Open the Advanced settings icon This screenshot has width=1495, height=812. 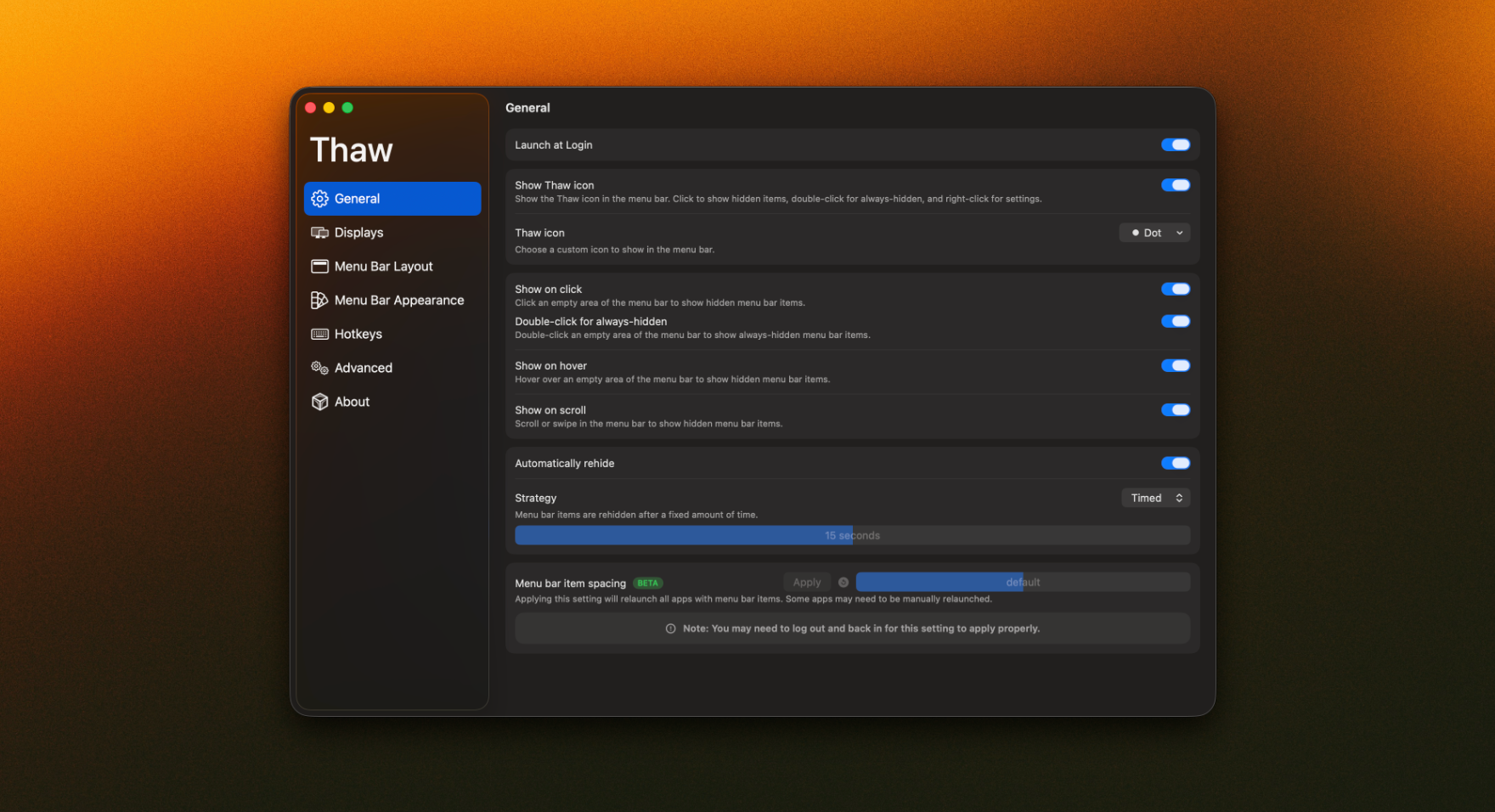tap(320, 367)
